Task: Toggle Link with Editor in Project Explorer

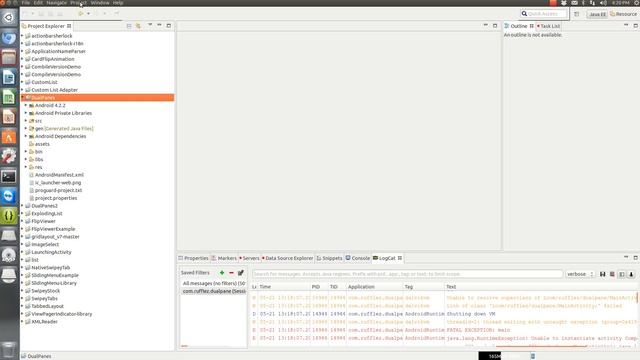Action: click(138, 26)
